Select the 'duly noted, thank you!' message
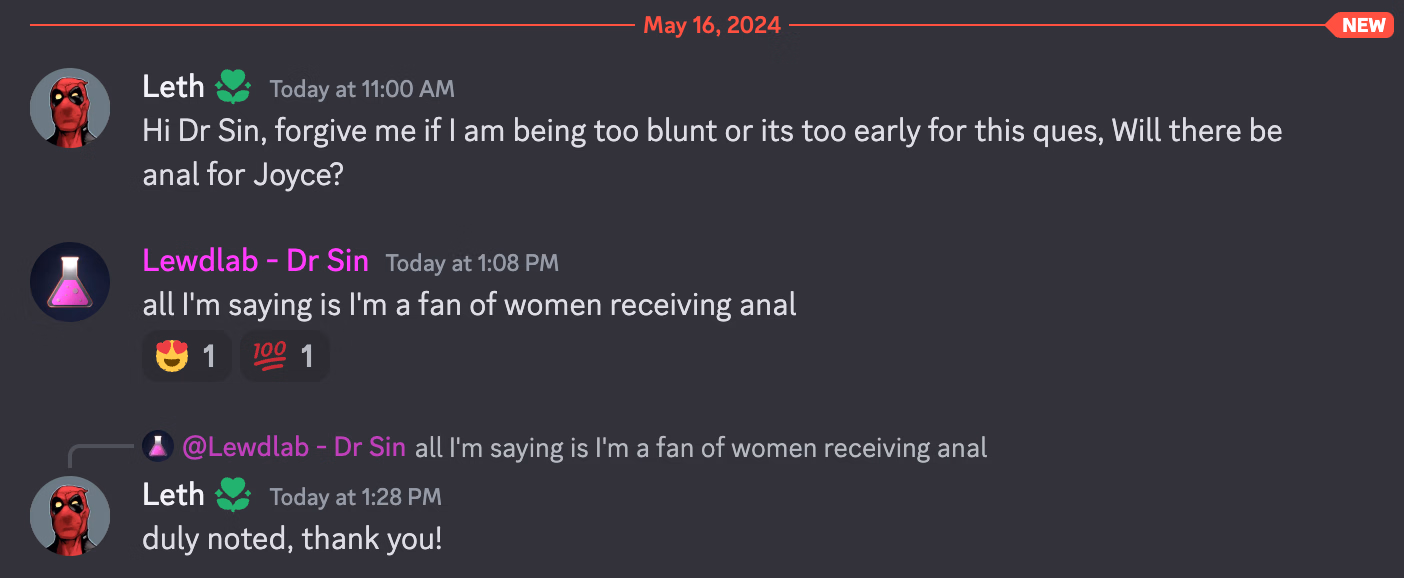 [x=293, y=539]
